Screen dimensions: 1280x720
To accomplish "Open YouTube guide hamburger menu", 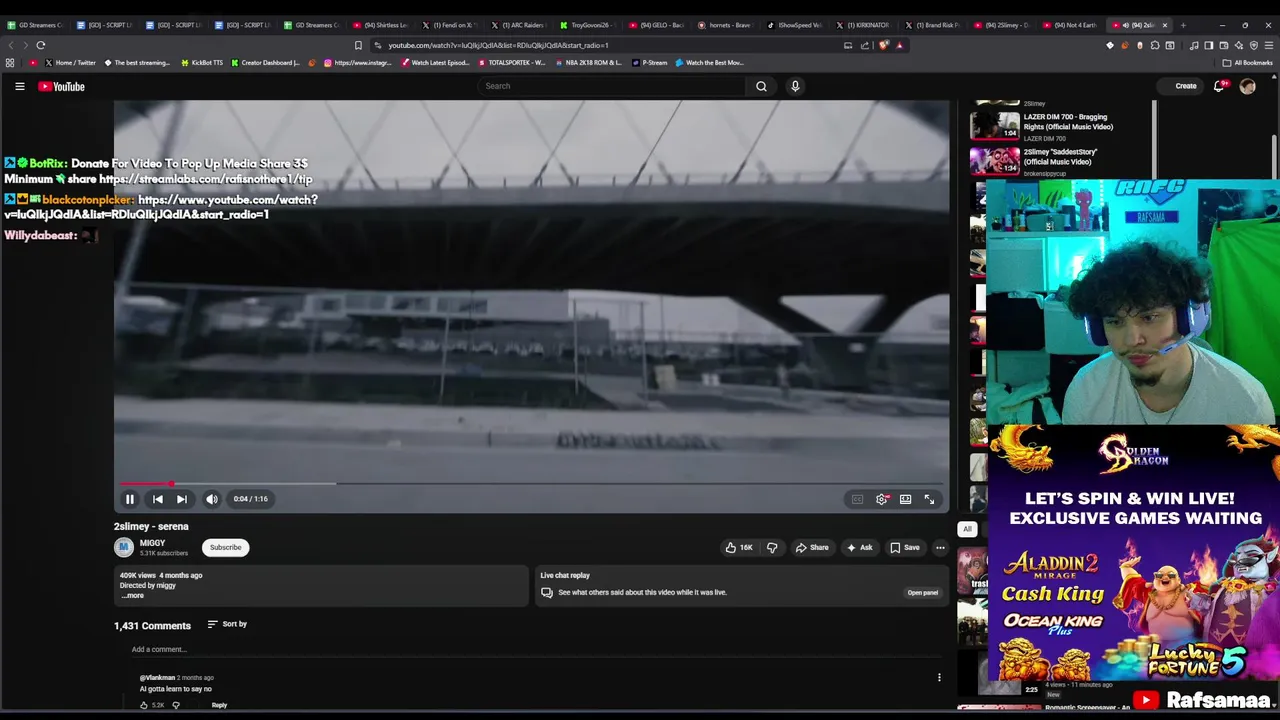I will [x=19, y=86].
